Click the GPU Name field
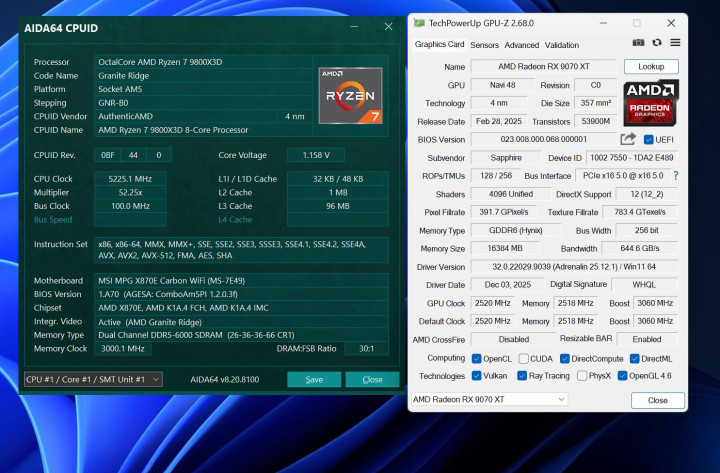This screenshot has height=473, width=720. click(544, 67)
